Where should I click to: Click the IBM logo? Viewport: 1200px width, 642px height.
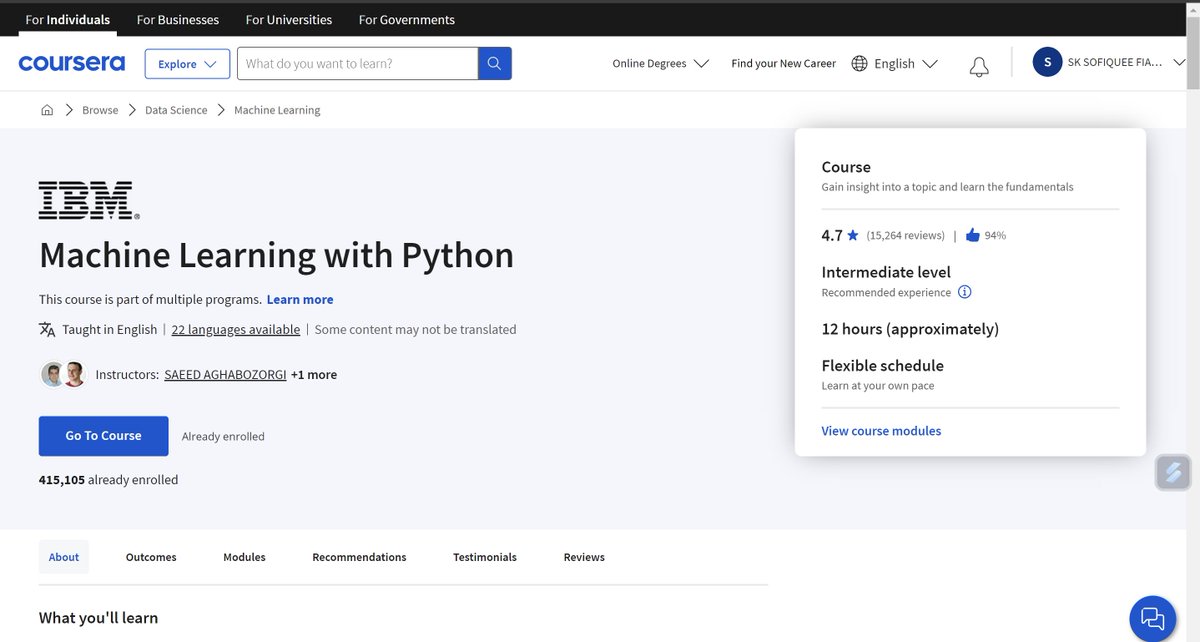tap(88, 201)
